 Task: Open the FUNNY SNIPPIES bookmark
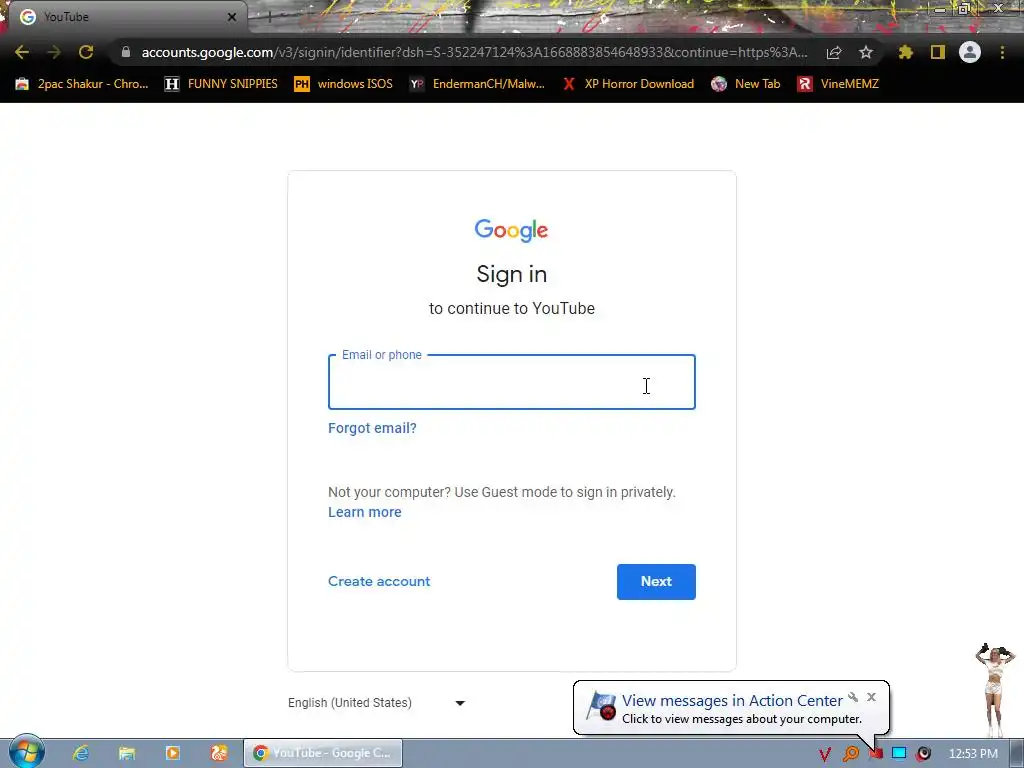(x=221, y=84)
